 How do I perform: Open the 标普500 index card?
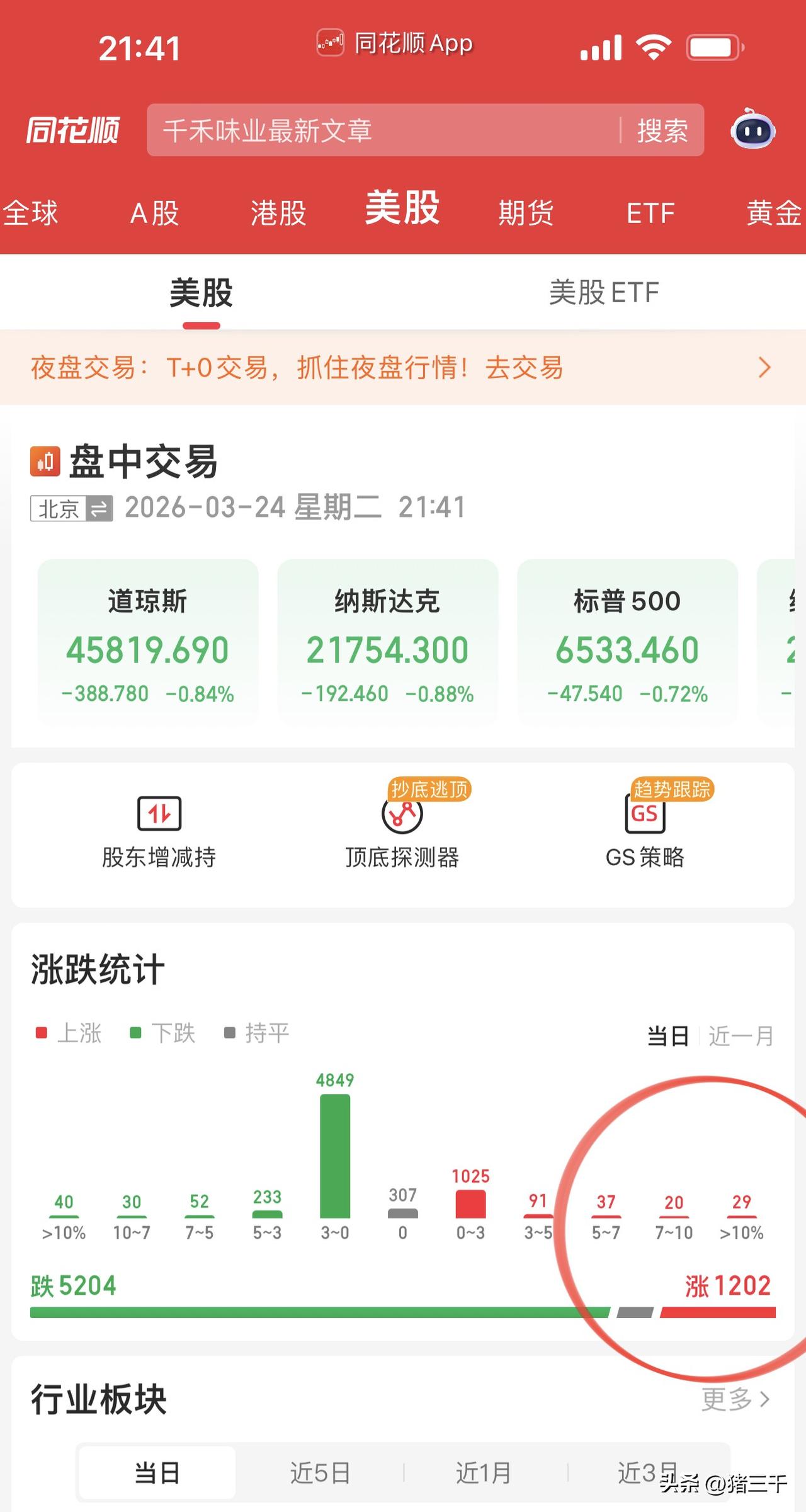(627, 641)
